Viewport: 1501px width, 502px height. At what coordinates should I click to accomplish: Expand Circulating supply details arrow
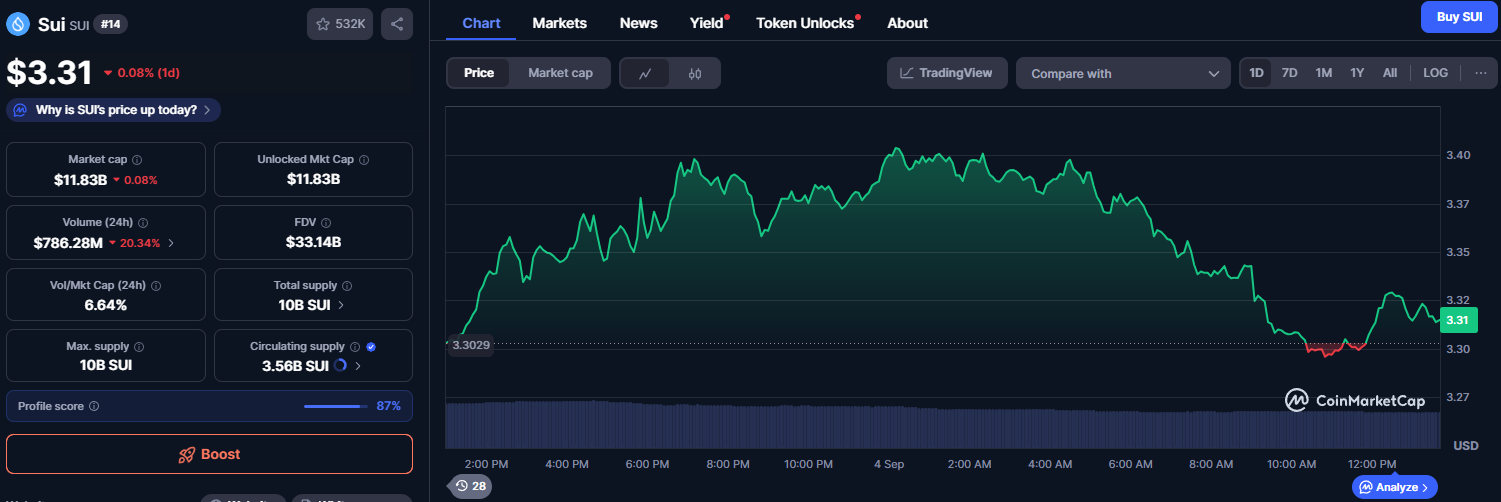(x=358, y=366)
